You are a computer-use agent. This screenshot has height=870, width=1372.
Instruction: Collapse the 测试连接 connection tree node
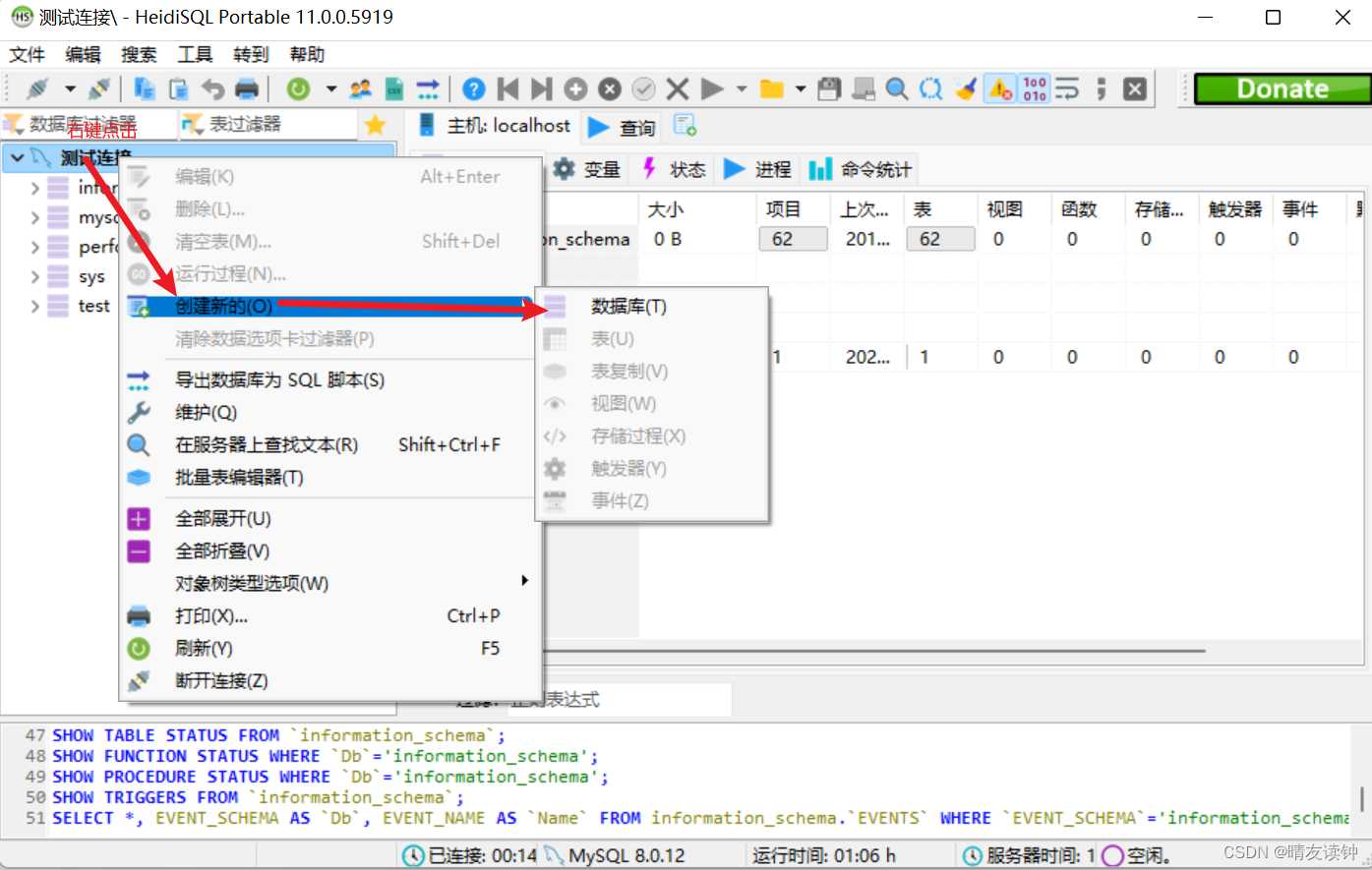[x=17, y=157]
